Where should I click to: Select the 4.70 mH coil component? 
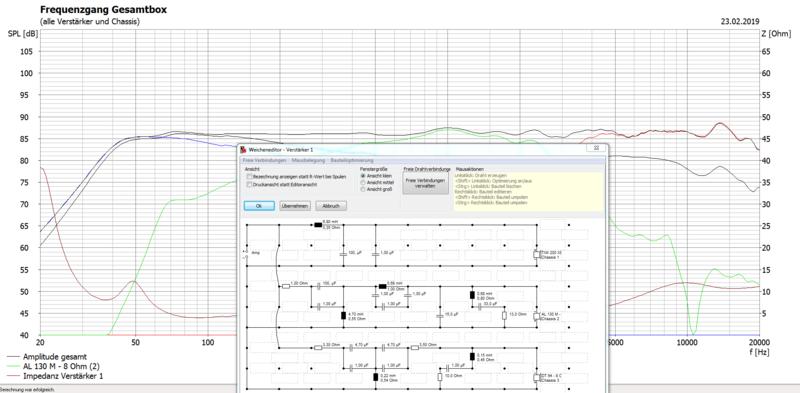343,315
